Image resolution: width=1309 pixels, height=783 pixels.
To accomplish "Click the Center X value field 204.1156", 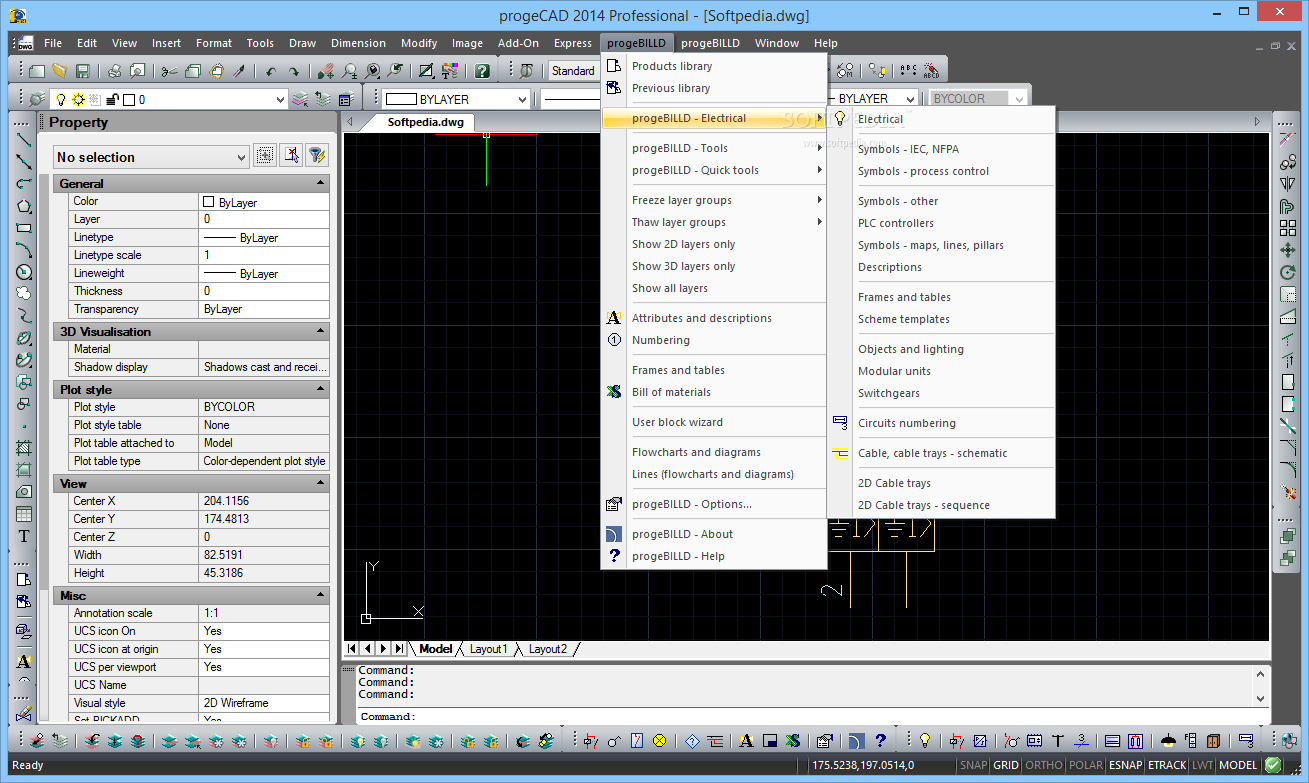I will pyautogui.click(x=264, y=501).
